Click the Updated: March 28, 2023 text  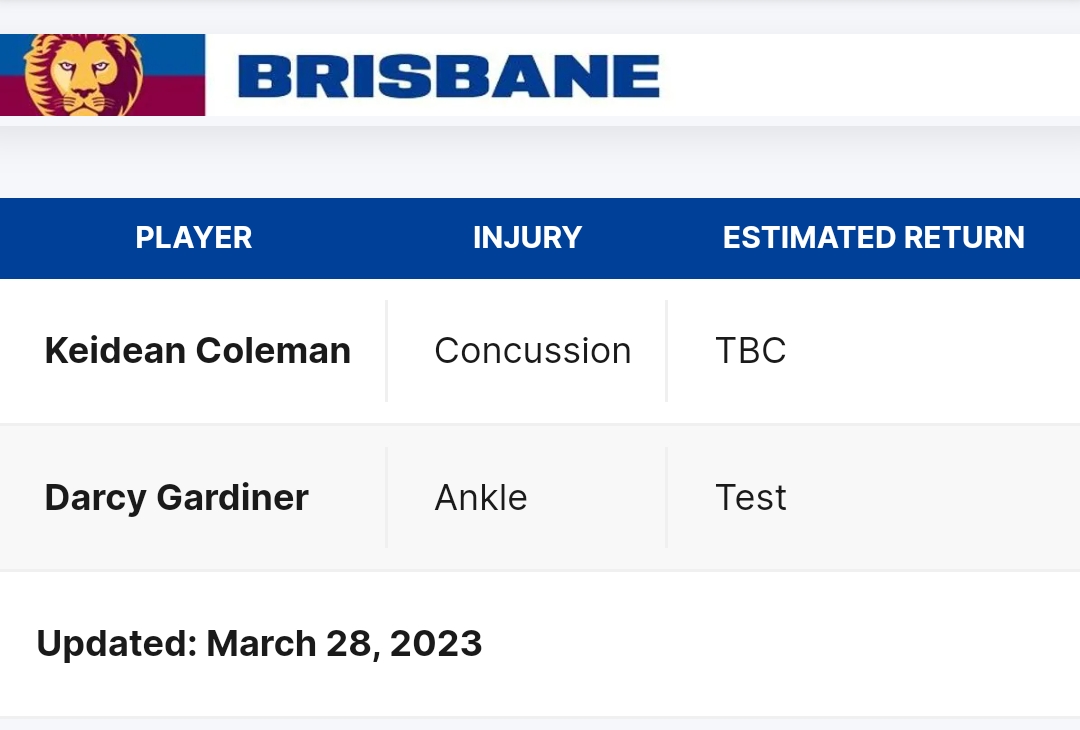pyautogui.click(x=259, y=644)
